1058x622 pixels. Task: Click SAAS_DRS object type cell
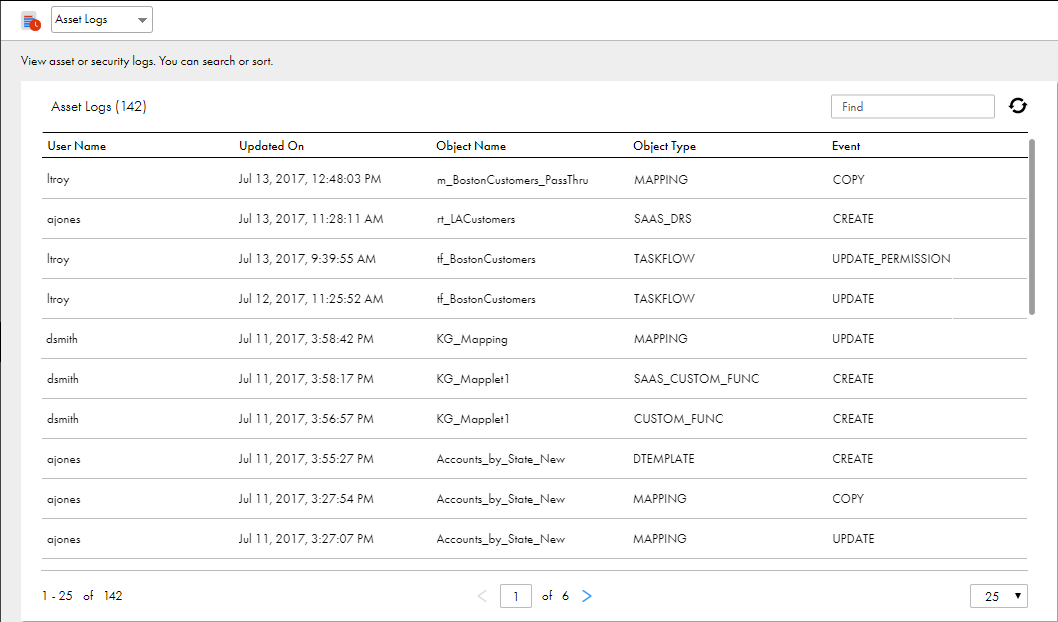tap(663, 219)
